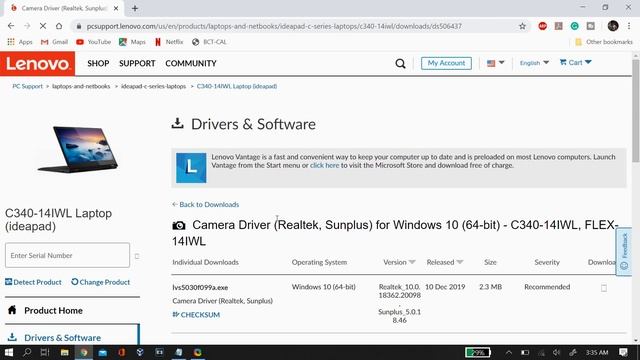This screenshot has height=360, width=640.
Task: Open Maps bookmark
Action: click(x=132, y=42)
